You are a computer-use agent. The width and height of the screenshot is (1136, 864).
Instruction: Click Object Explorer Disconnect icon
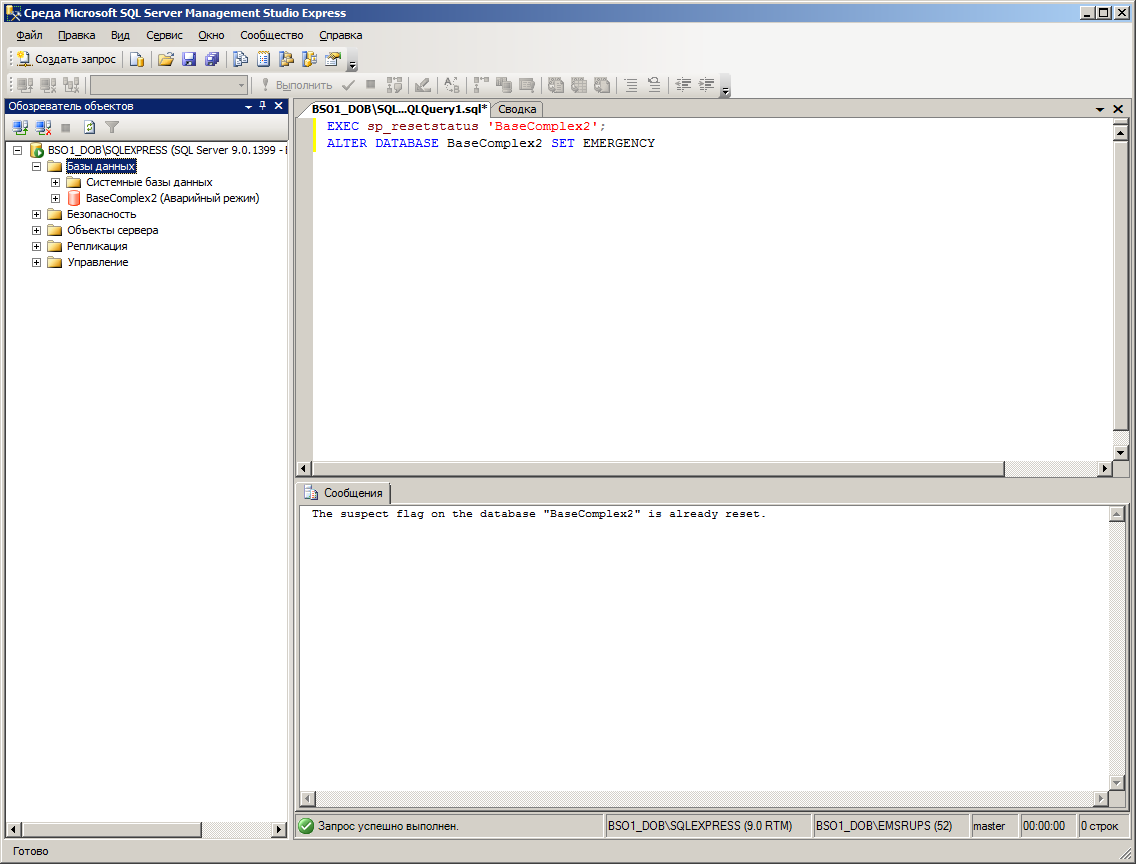pos(43,127)
